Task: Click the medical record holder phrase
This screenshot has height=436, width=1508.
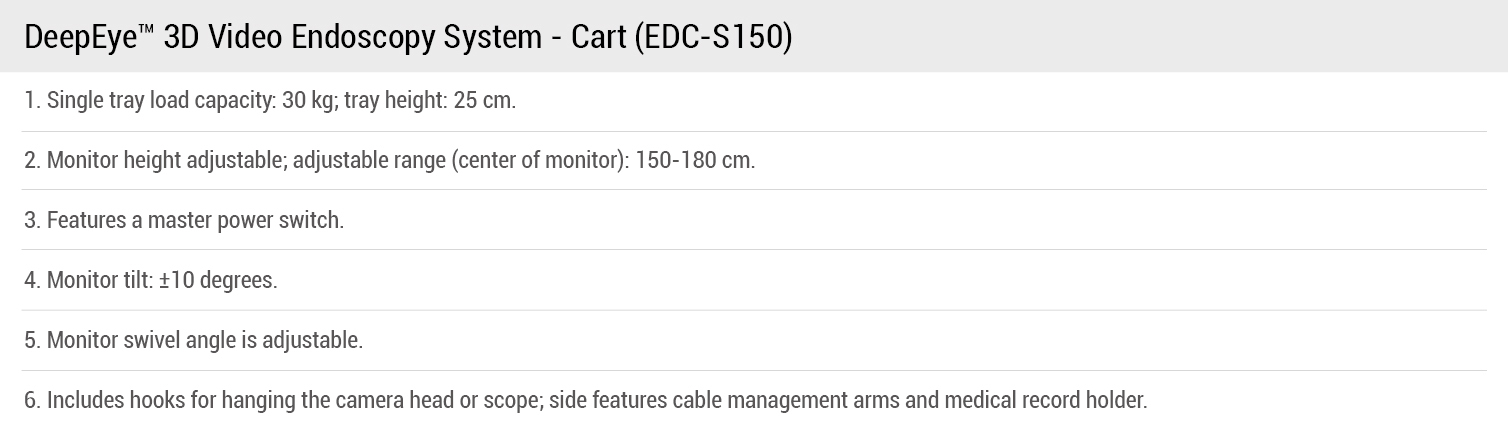Action: [x=1048, y=401]
